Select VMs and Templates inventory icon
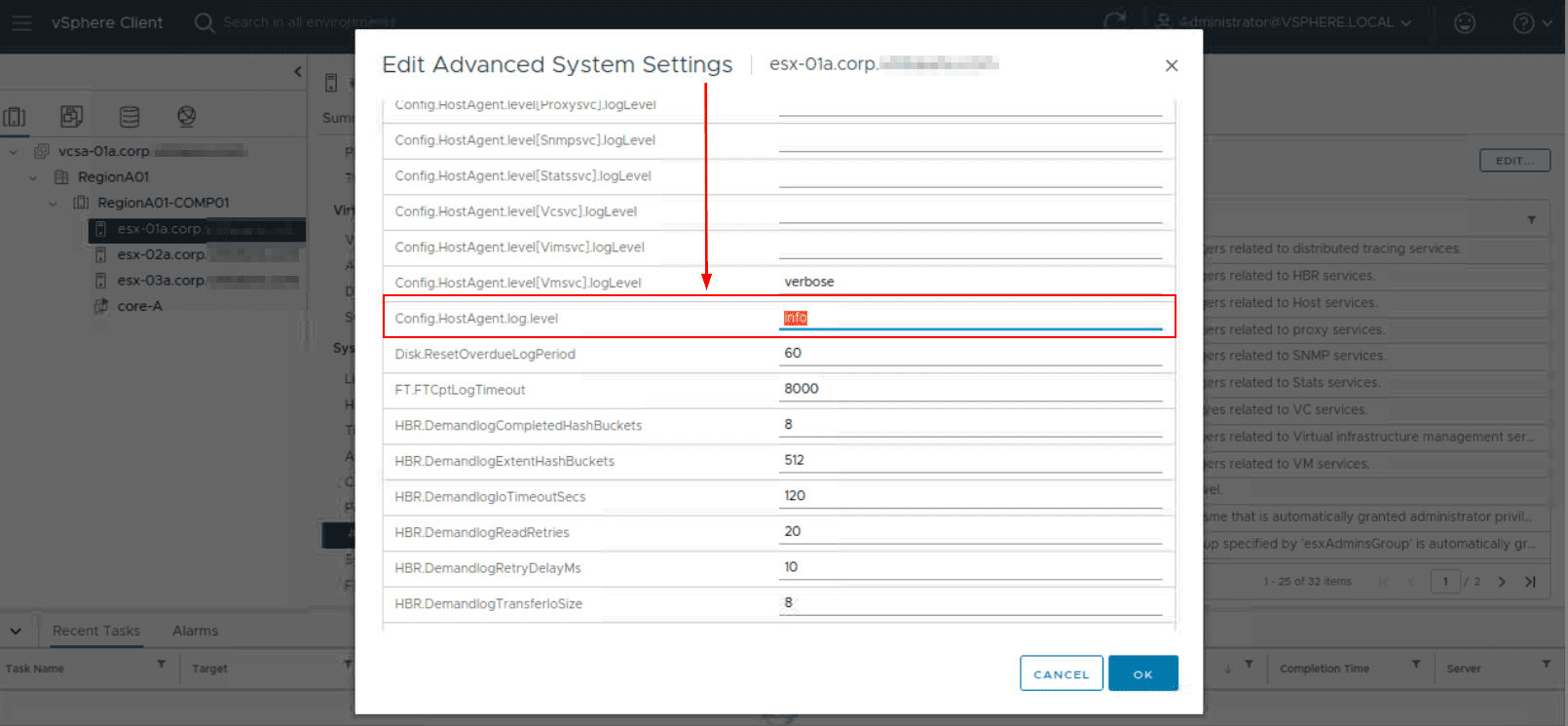Screen dimensions: 1568x726 71,117
